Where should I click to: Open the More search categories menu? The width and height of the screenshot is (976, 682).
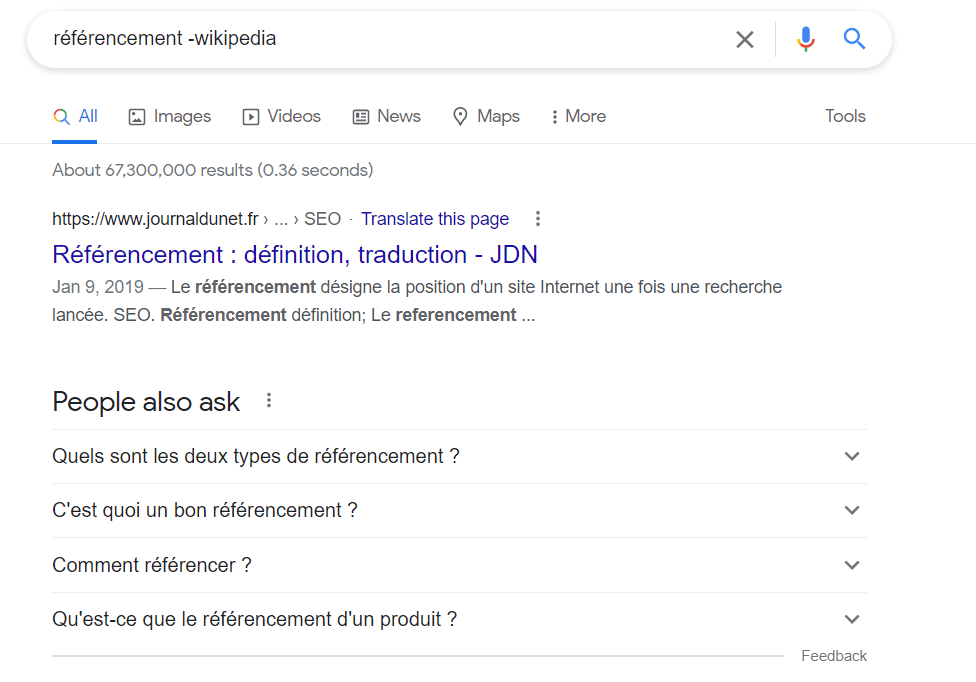click(578, 116)
